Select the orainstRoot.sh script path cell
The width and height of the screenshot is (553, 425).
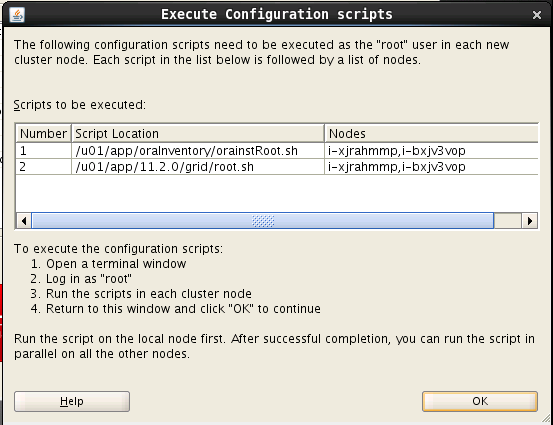198,151
